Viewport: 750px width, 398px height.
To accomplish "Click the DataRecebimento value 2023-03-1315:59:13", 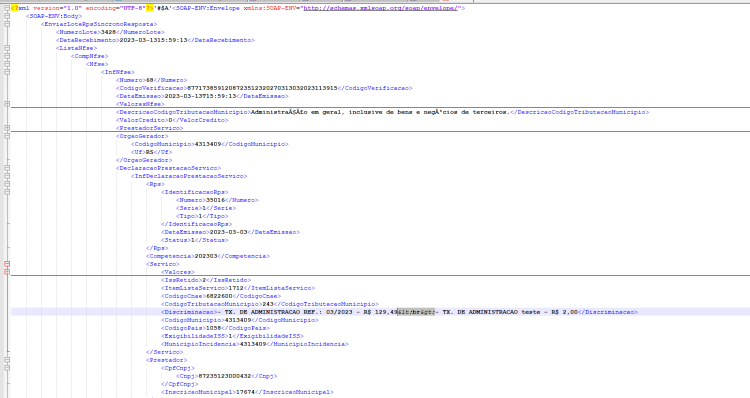I will 153,40.
